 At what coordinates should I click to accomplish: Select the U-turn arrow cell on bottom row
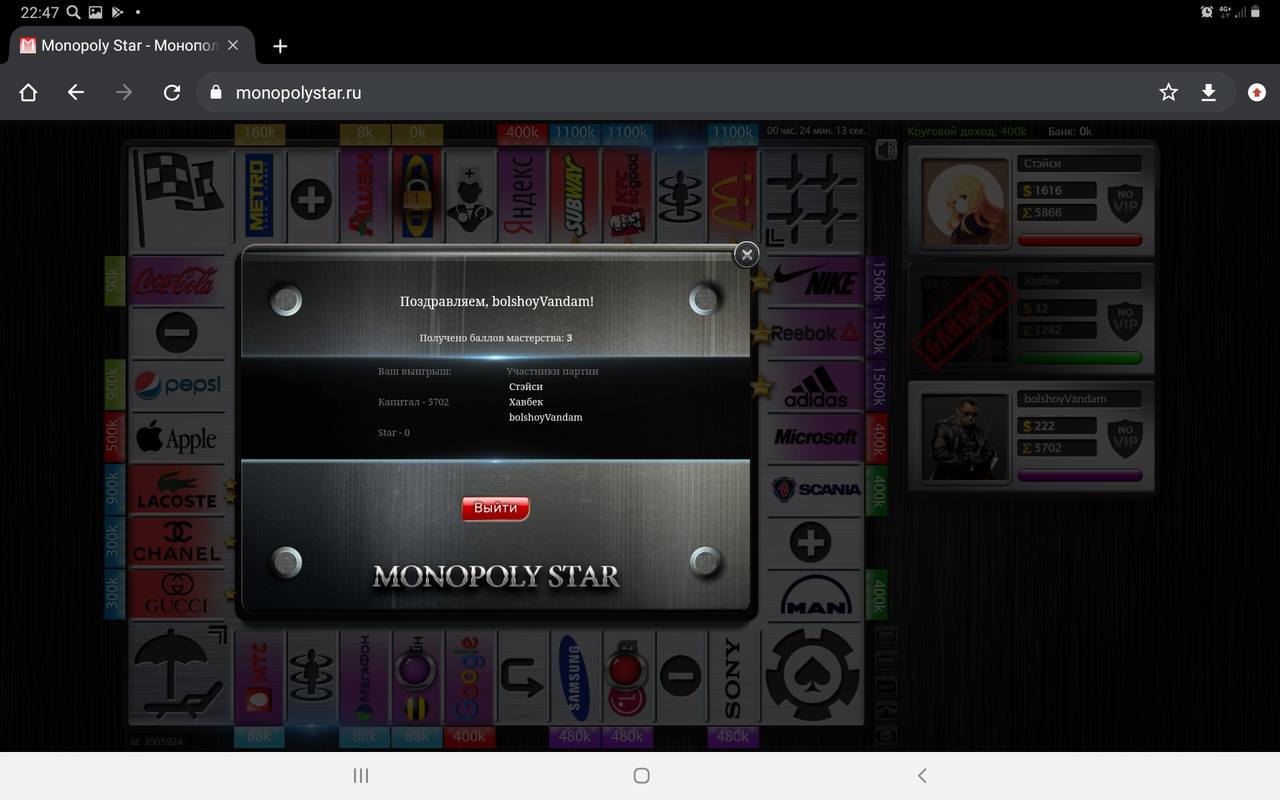click(522, 677)
